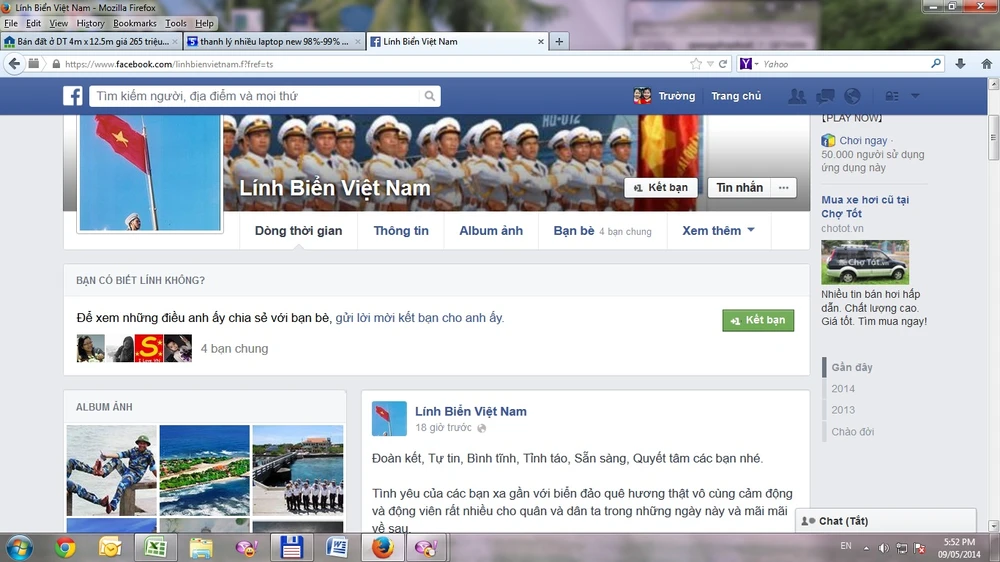Go to Firefox home page icon
This screenshot has width=1000, height=562.
tap(987, 64)
